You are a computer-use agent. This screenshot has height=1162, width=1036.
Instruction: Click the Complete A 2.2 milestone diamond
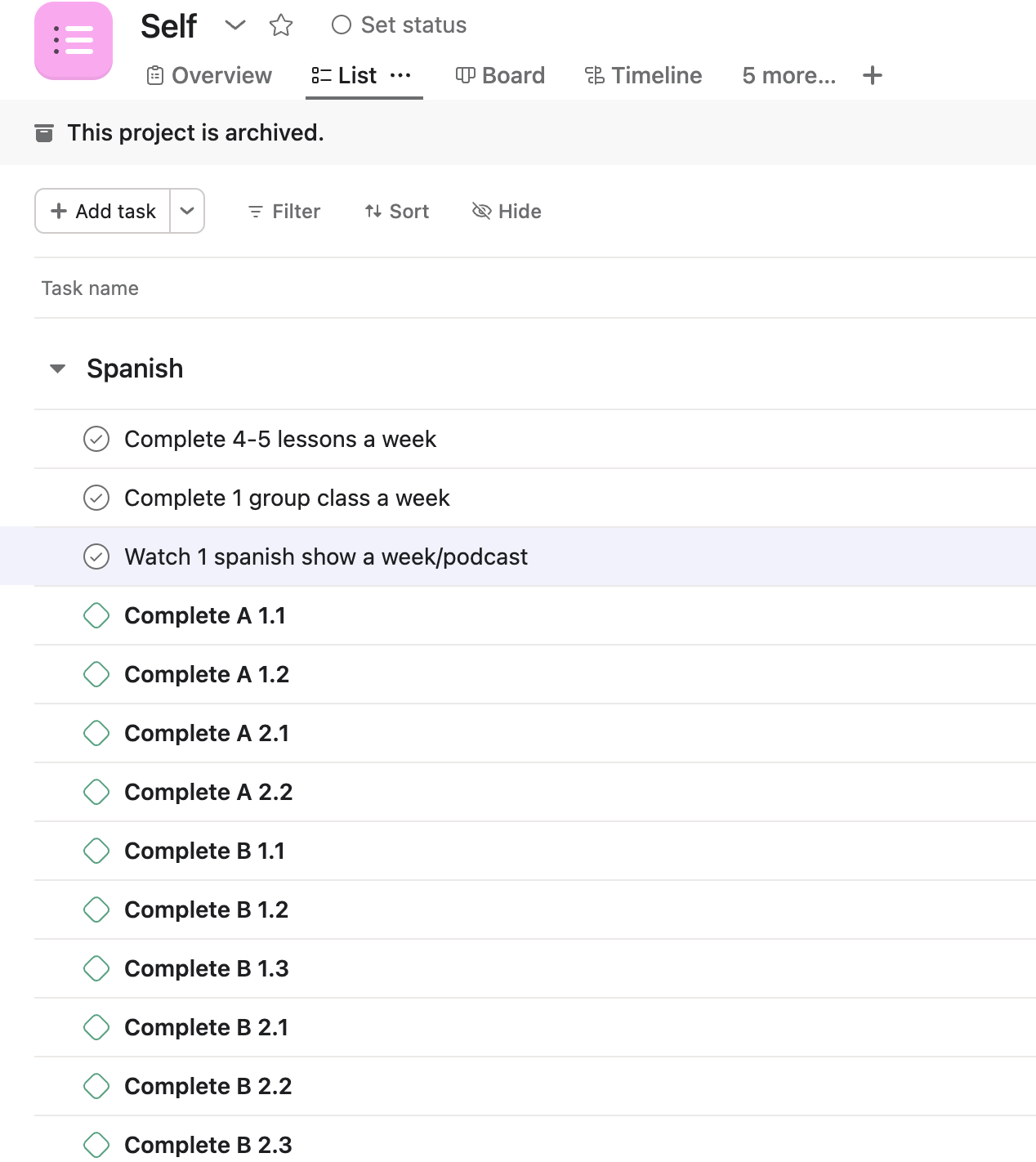tap(96, 792)
